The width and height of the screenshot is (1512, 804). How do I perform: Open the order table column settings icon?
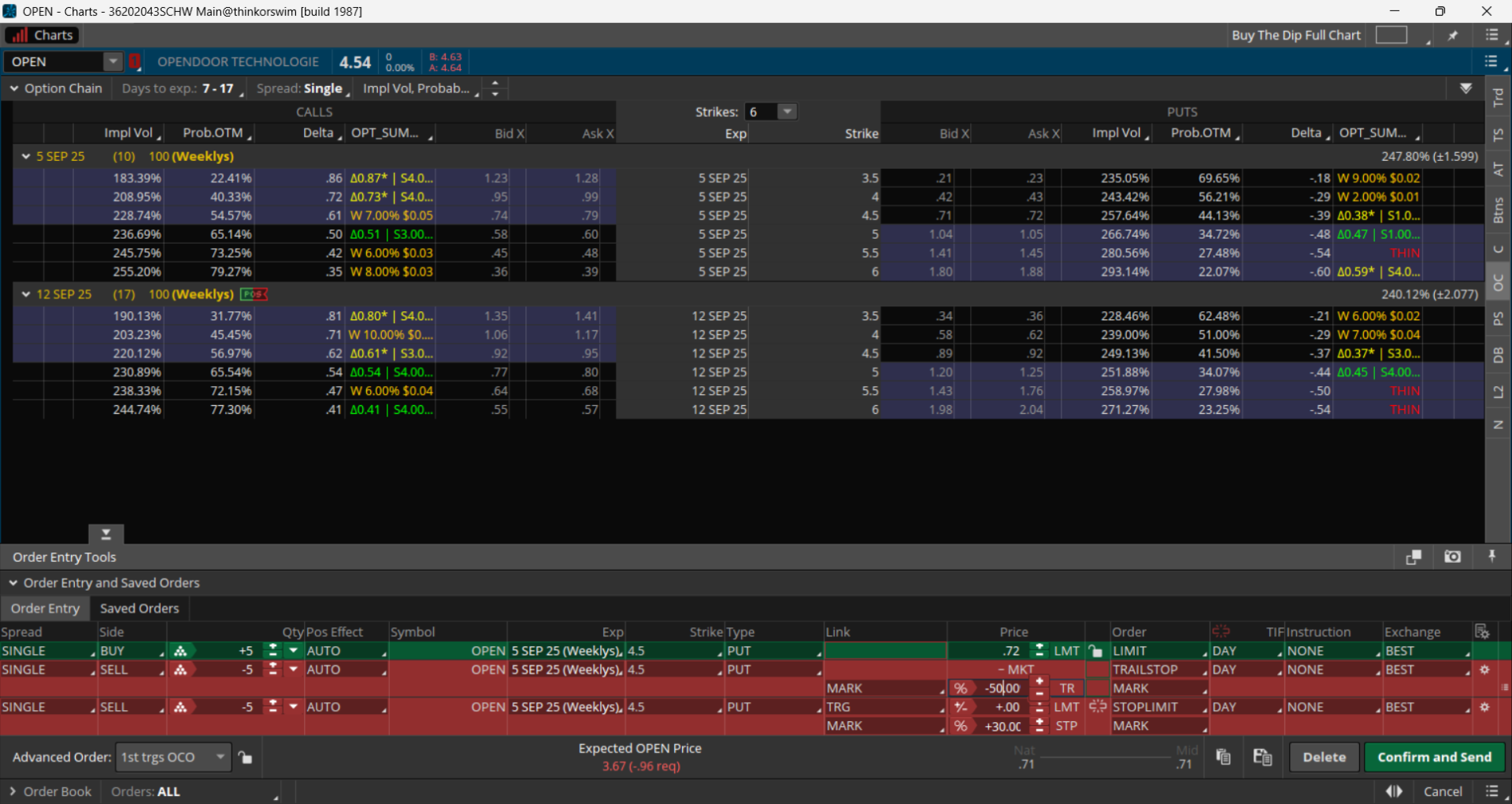tap(1482, 631)
